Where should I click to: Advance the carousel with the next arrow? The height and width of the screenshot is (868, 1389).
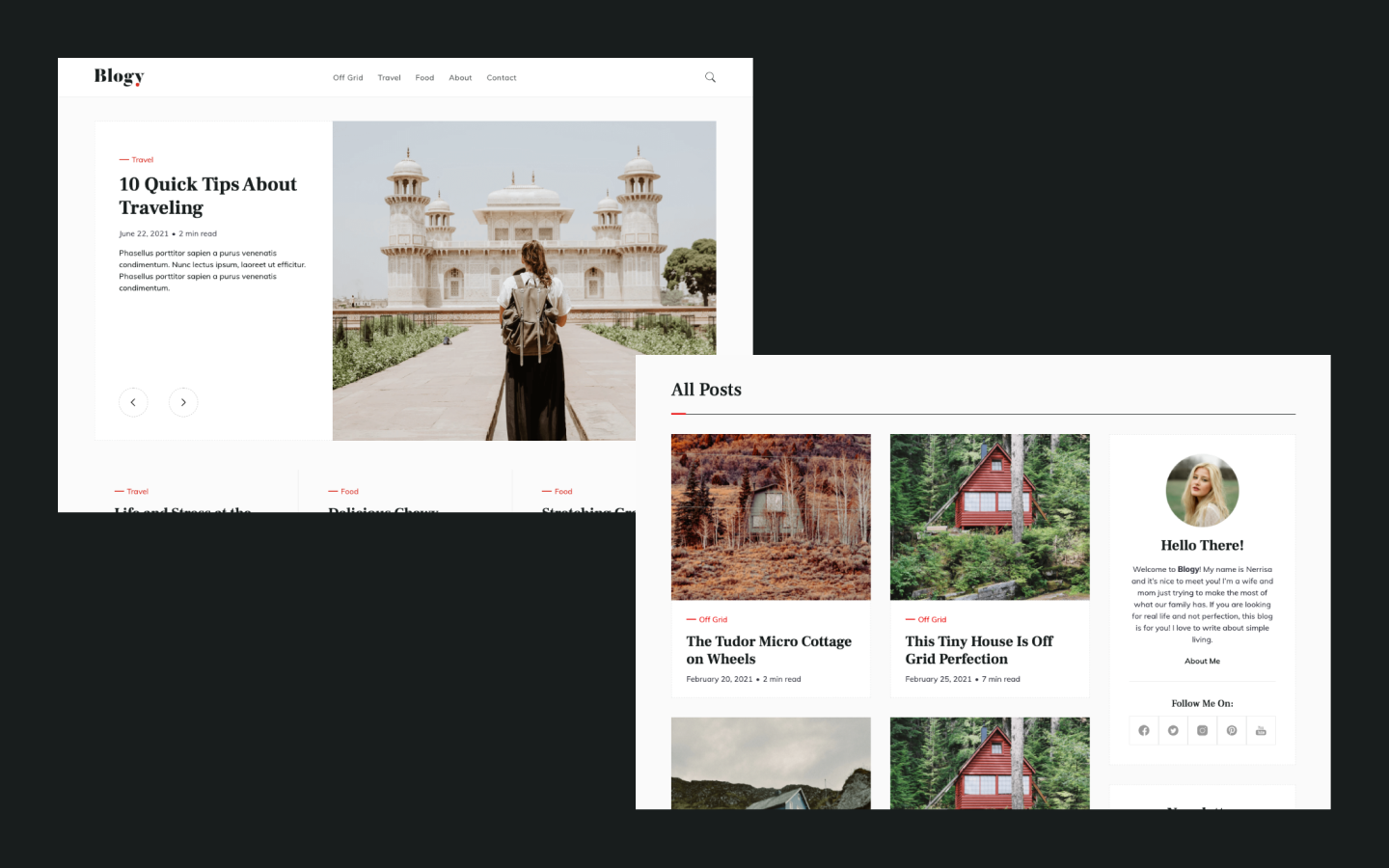[183, 402]
